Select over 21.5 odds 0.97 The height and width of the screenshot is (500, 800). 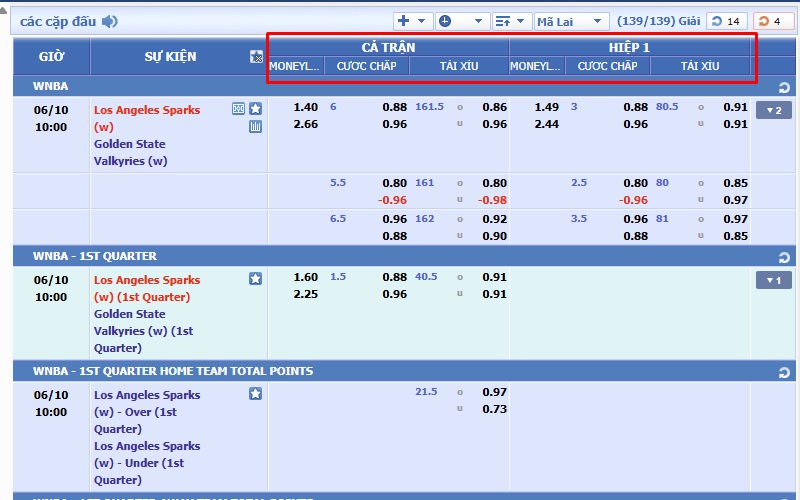[x=494, y=392]
